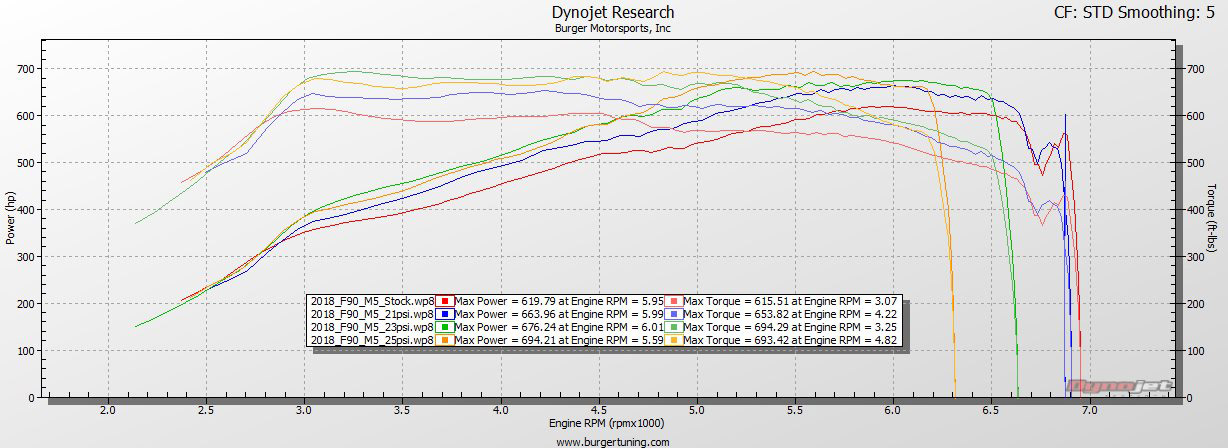Click the yellow 25psi max torque swatch
This screenshot has width=1228, height=448.
tap(674, 340)
